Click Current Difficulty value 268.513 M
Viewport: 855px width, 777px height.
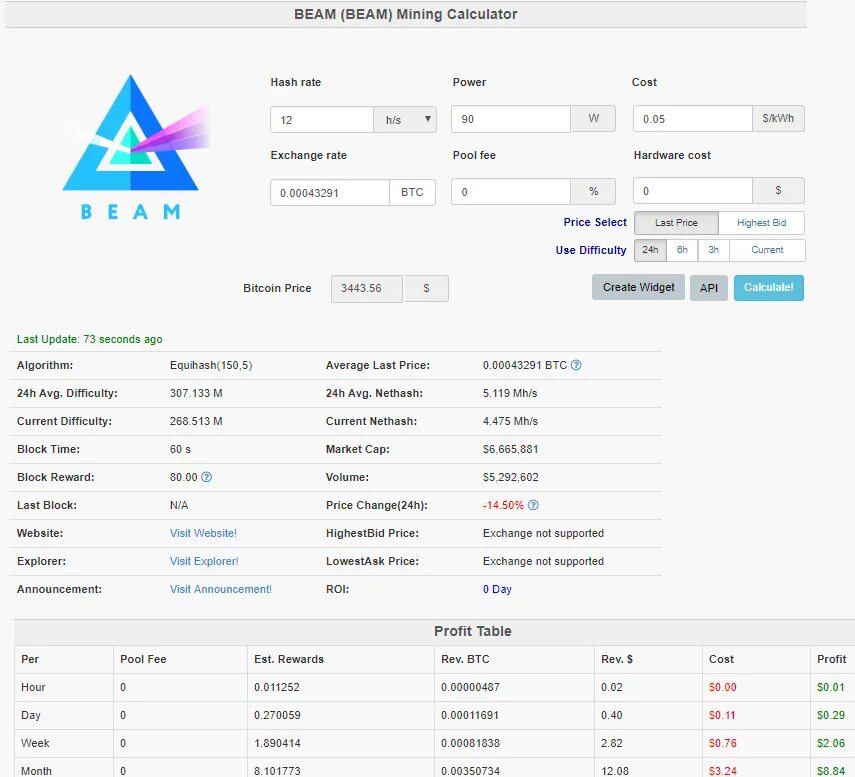[196, 421]
